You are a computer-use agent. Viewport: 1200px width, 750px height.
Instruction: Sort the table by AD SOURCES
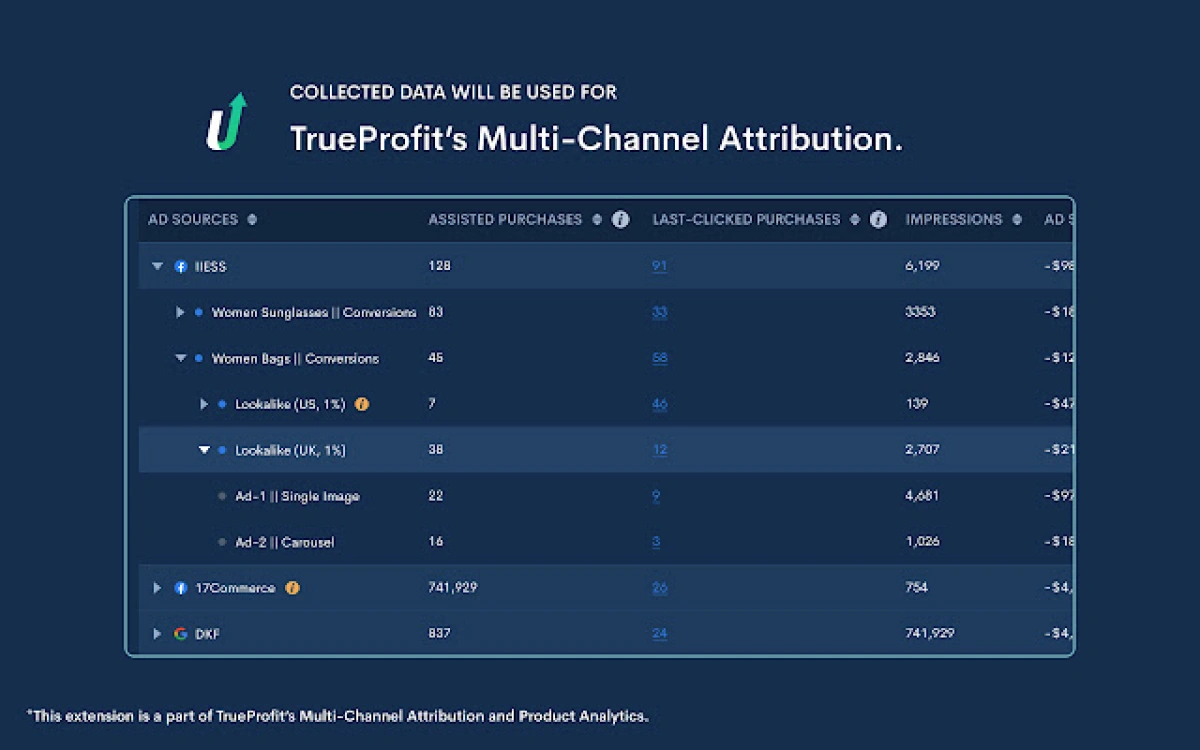point(253,219)
